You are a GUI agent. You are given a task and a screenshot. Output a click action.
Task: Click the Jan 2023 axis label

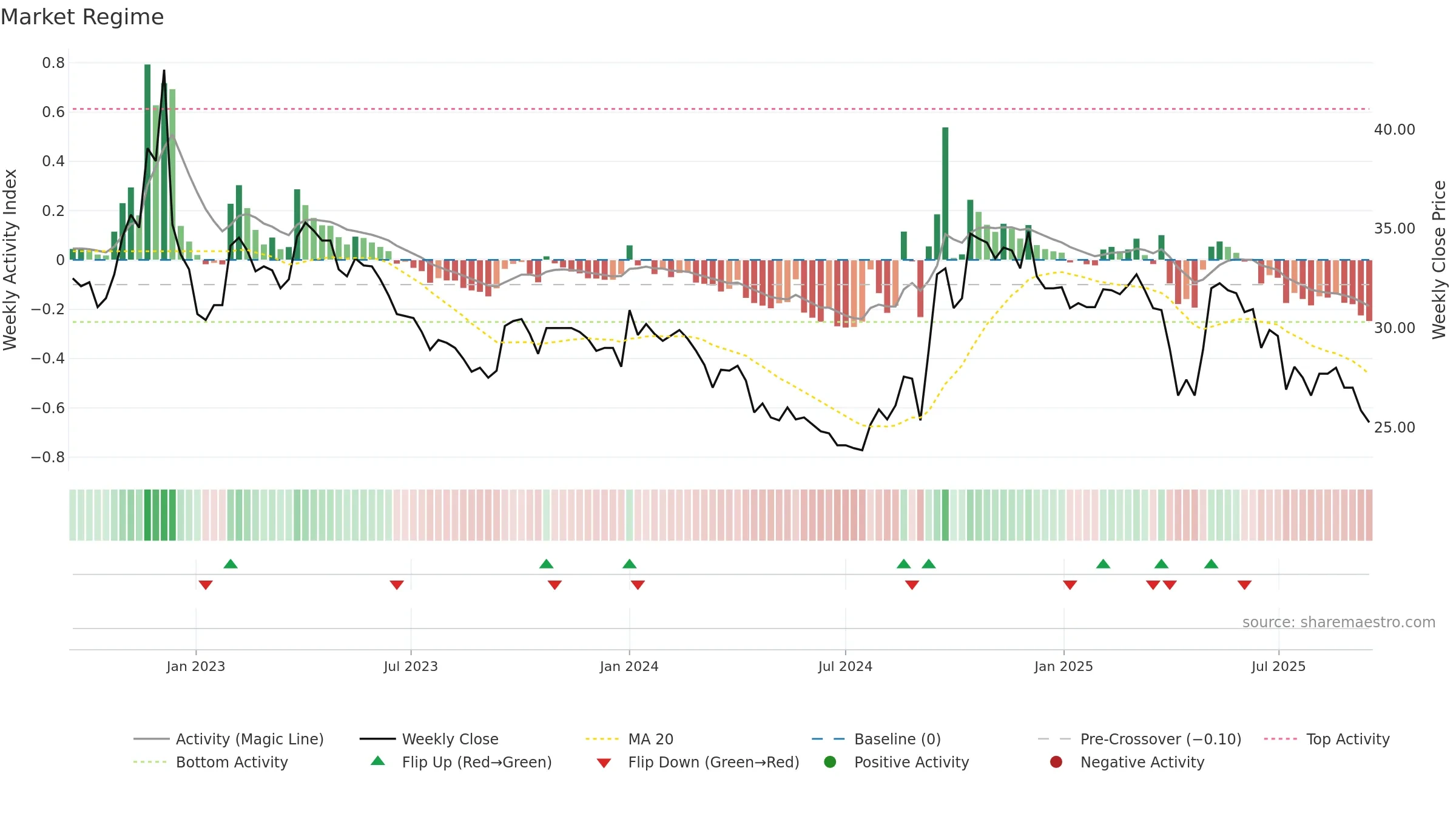(195, 666)
